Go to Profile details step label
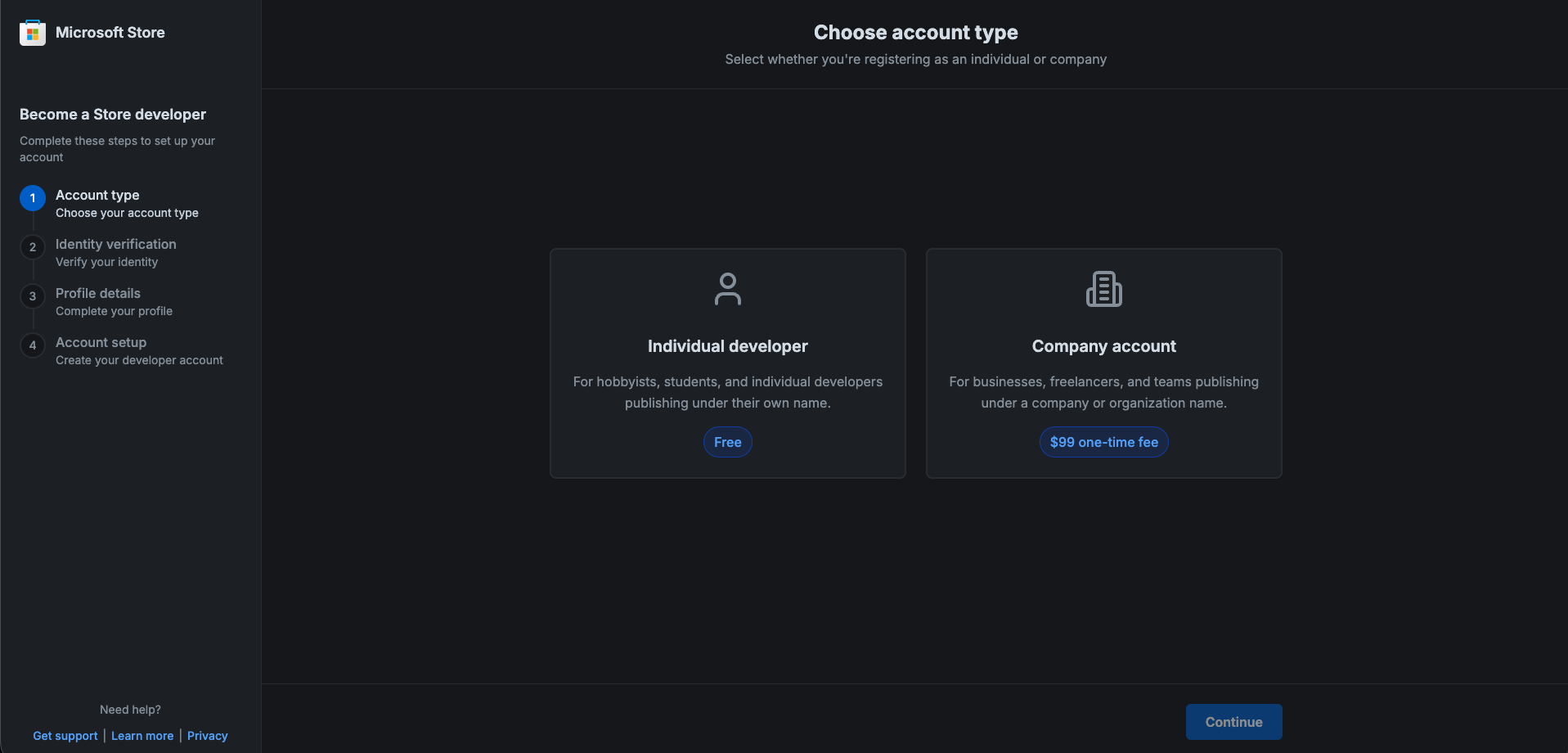 click(98, 293)
